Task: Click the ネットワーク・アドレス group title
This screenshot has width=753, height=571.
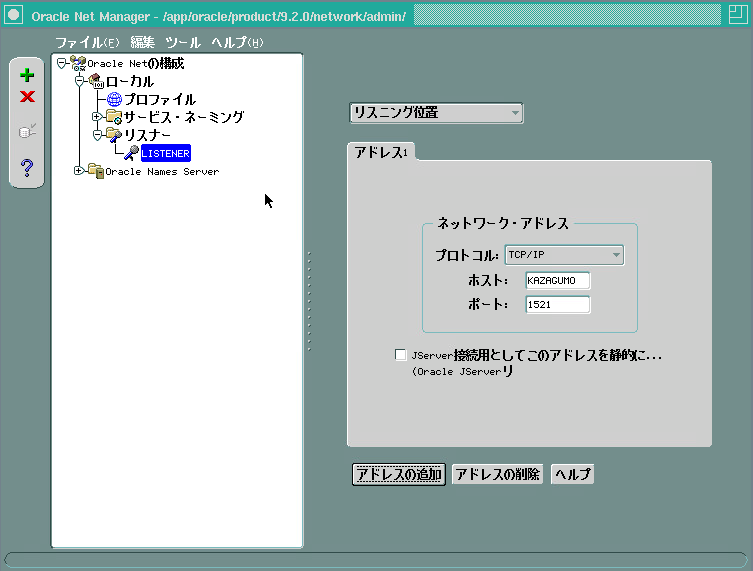Action: (x=502, y=223)
